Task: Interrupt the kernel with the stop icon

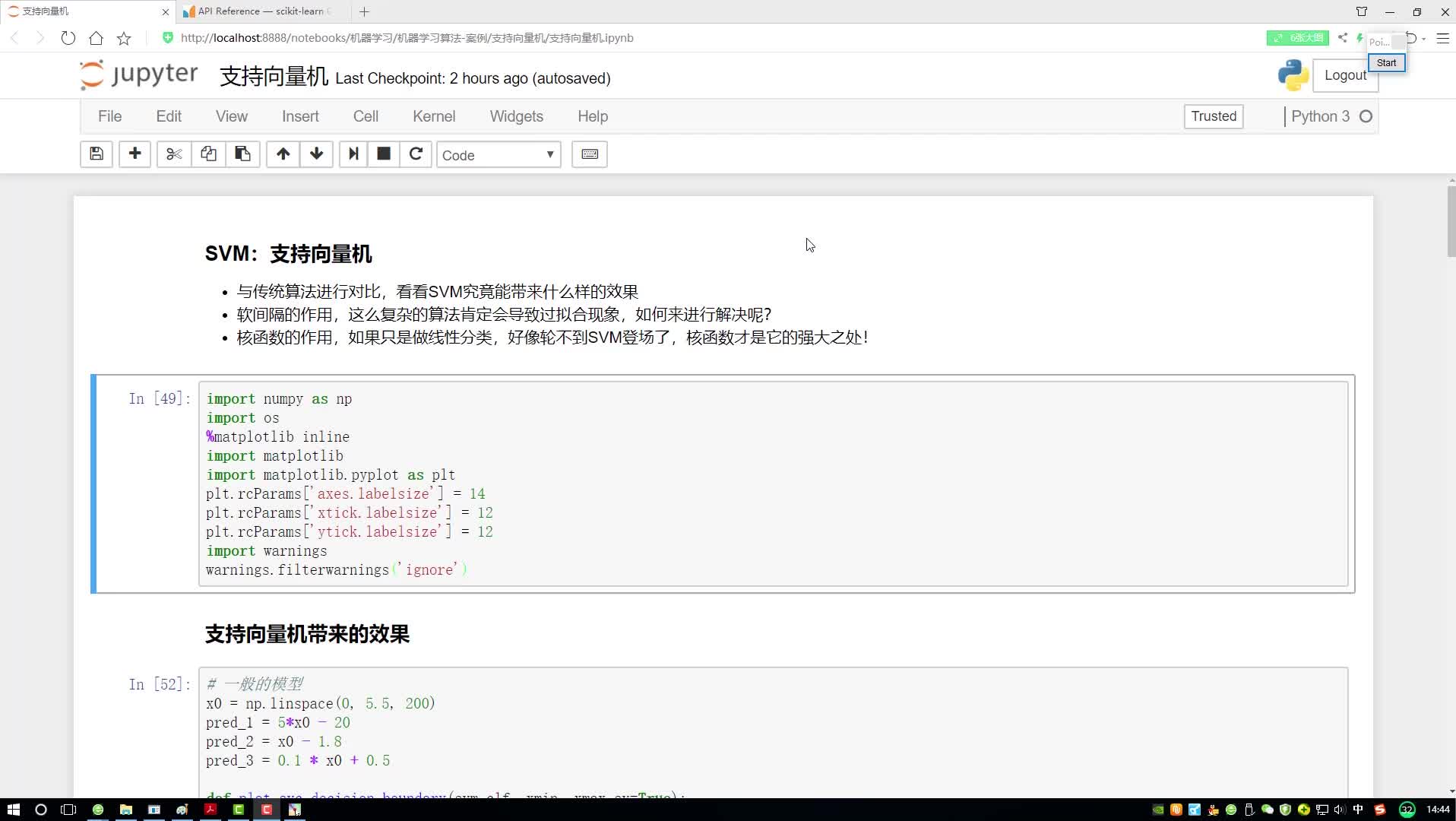Action: click(384, 154)
